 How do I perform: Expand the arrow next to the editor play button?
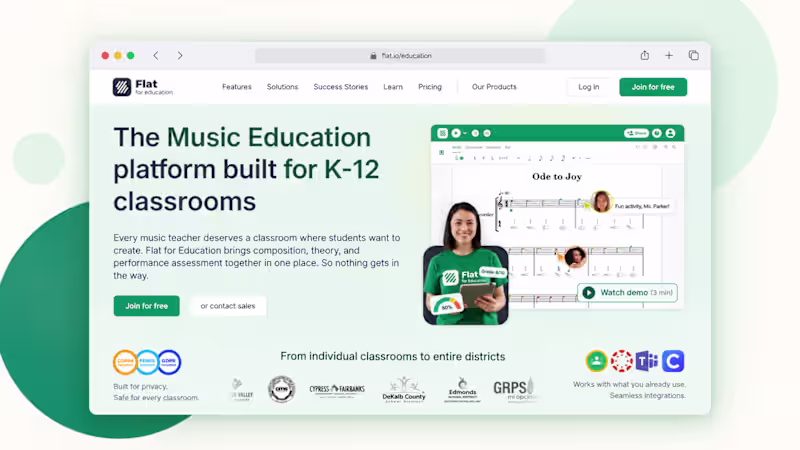464,133
